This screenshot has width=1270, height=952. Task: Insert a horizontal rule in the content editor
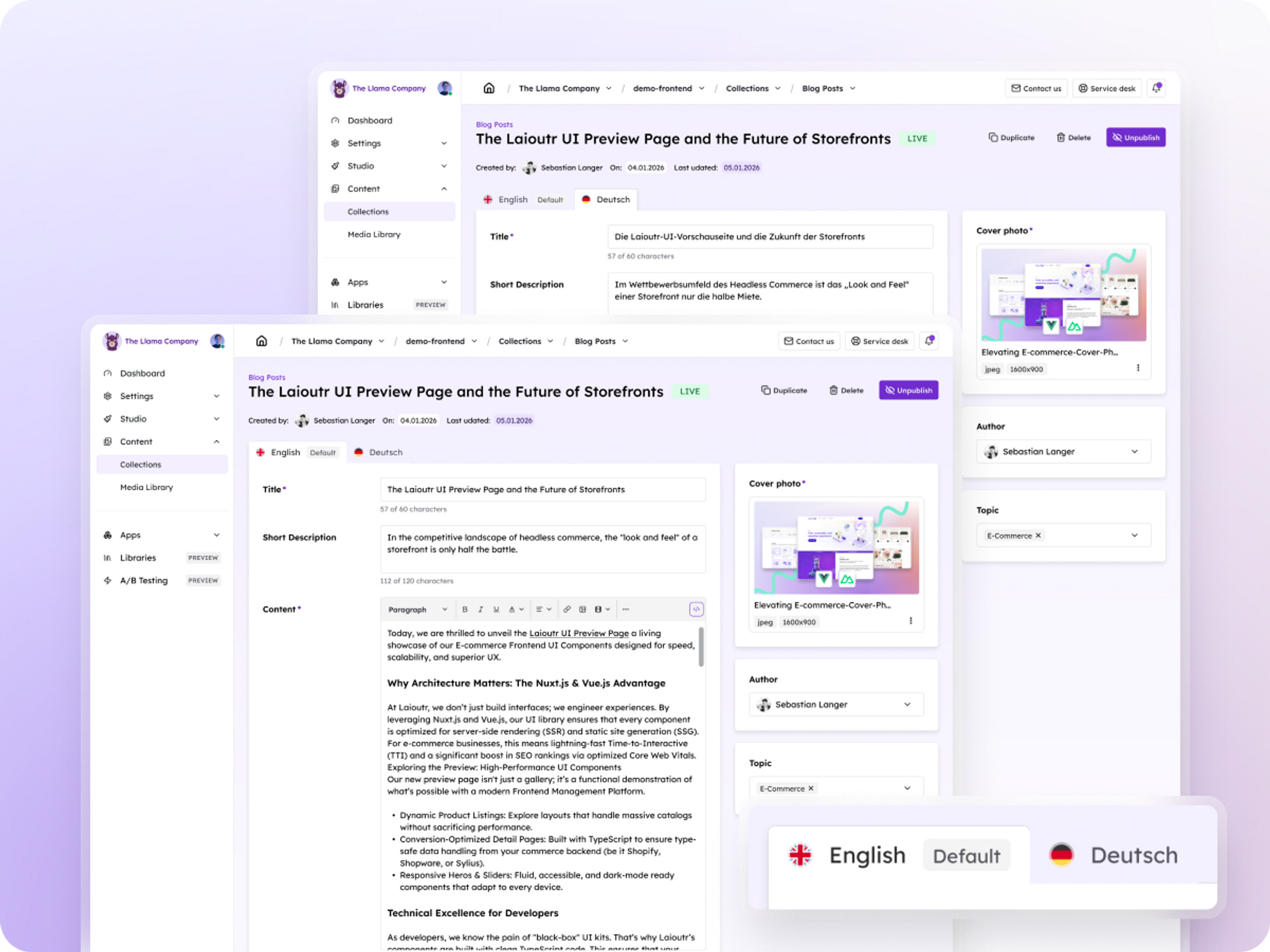point(626,609)
